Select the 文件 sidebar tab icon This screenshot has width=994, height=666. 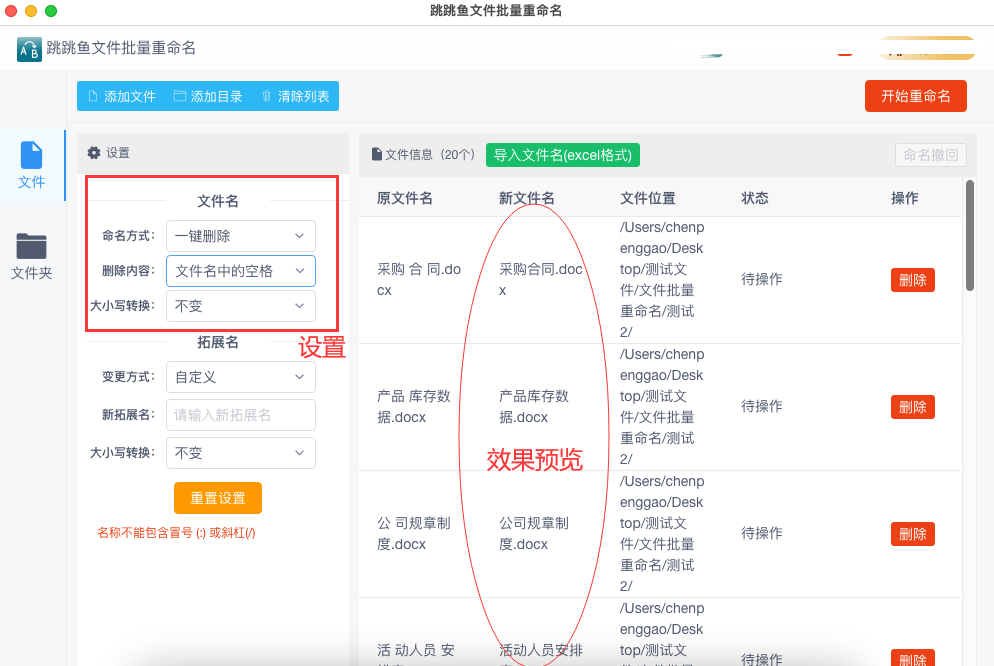pyautogui.click(x=32, y=156)
